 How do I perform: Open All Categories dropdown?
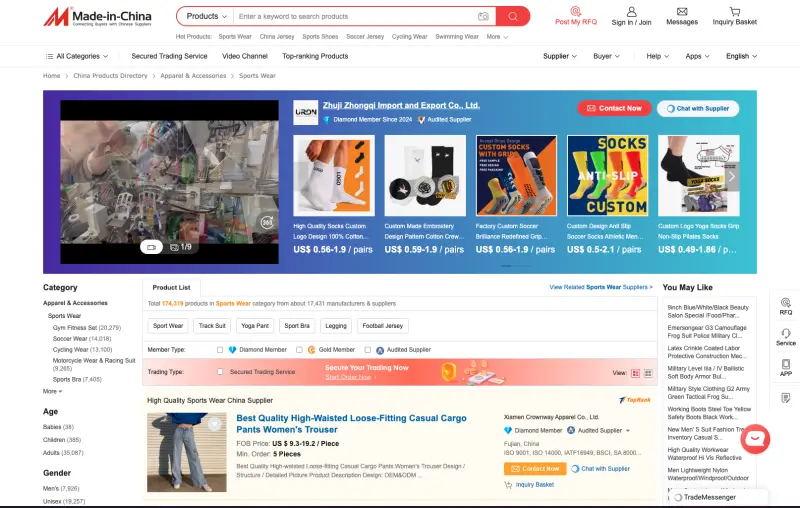(77, 56)
